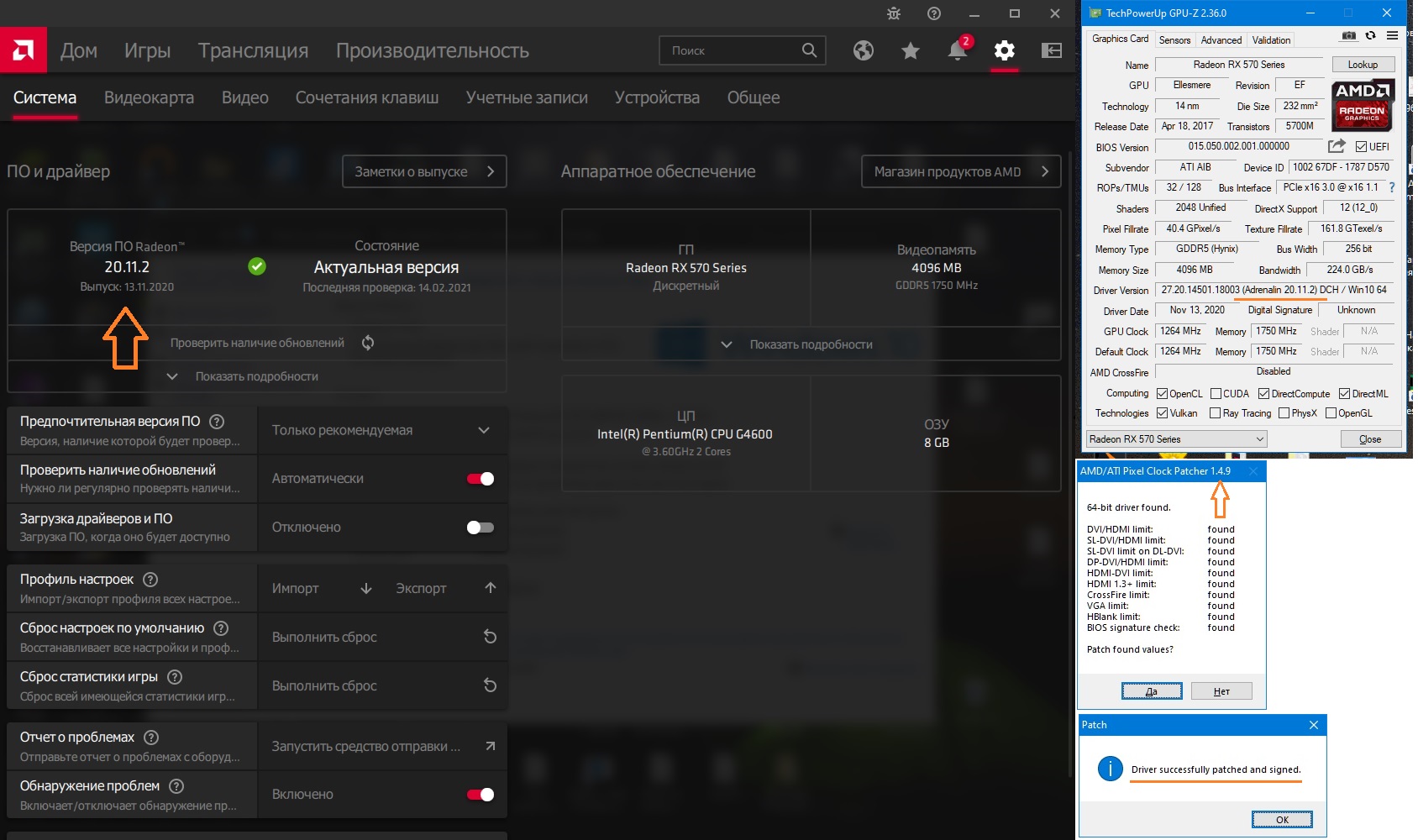Check the OpenGL checkbox in GPU-Z
1418x840 pixels.
click(x=1331, y=413)
